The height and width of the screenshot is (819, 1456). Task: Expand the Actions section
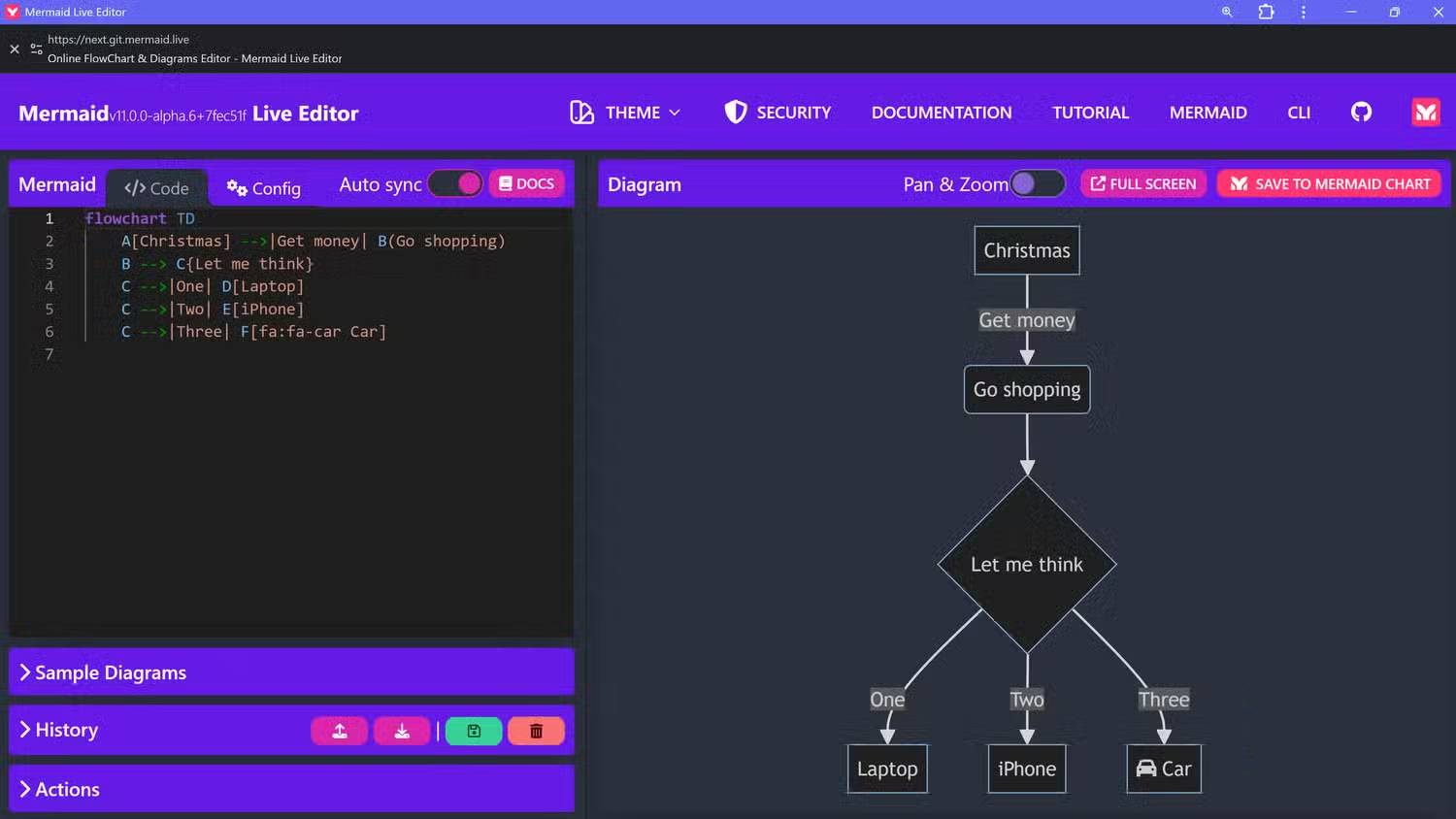point(291,789)
